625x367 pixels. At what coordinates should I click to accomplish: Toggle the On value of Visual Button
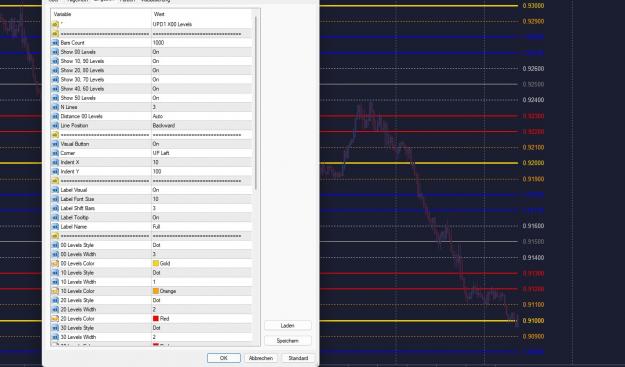[x=156, y=144]
